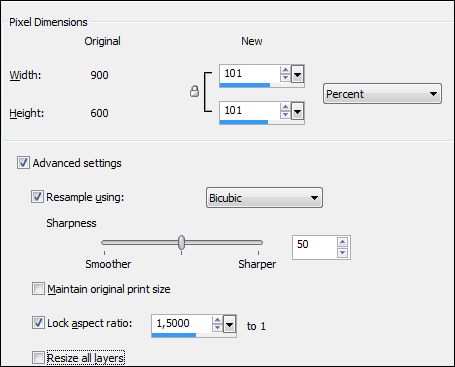Decrease new Height with down arrow
Image resolution: width=455 pixels, height=367 pixels.
coord(285,115)
